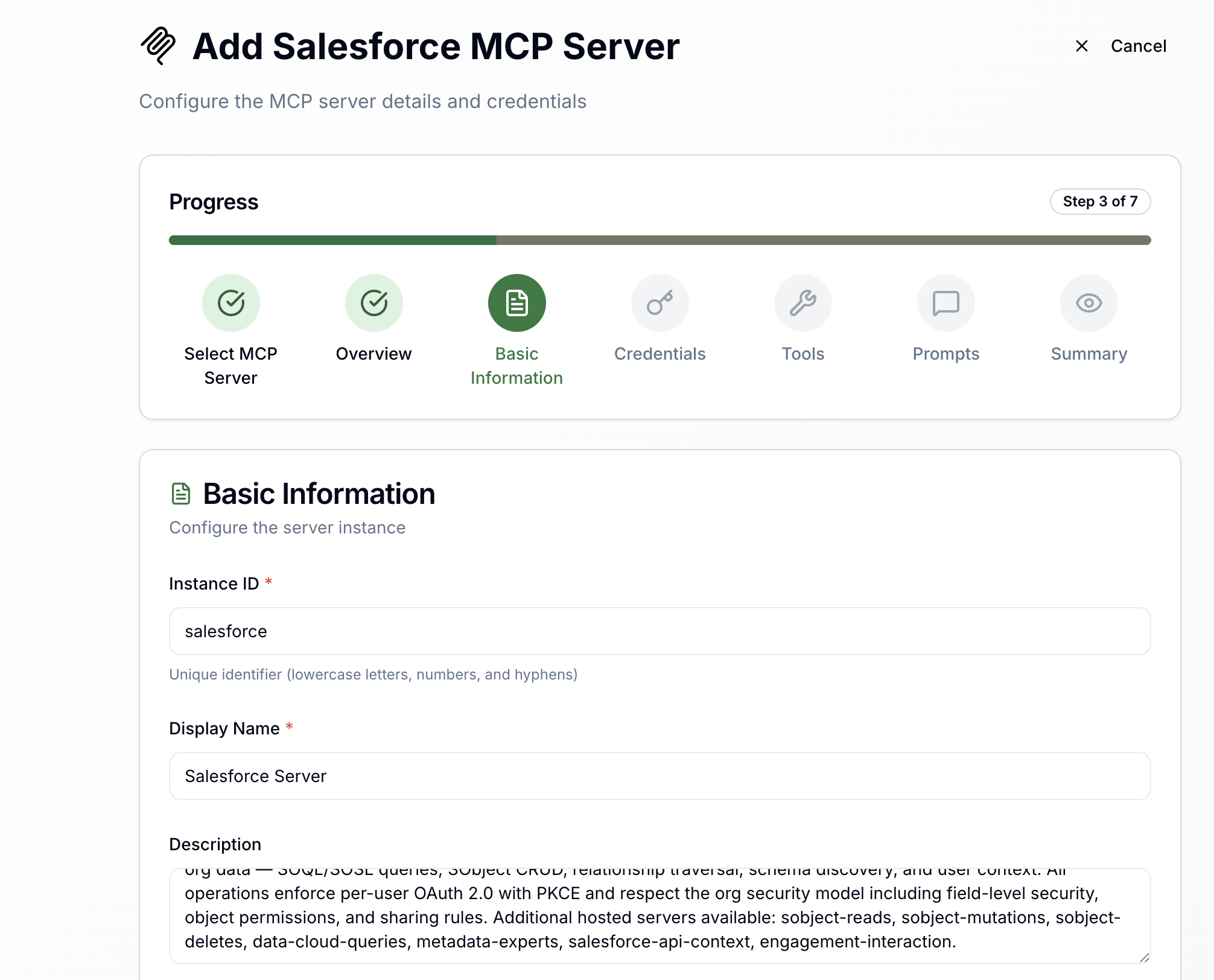Cancel adding the Salesforce MCP server
This screenshot has width=1214, height=980.
[x=1138, y=46]
